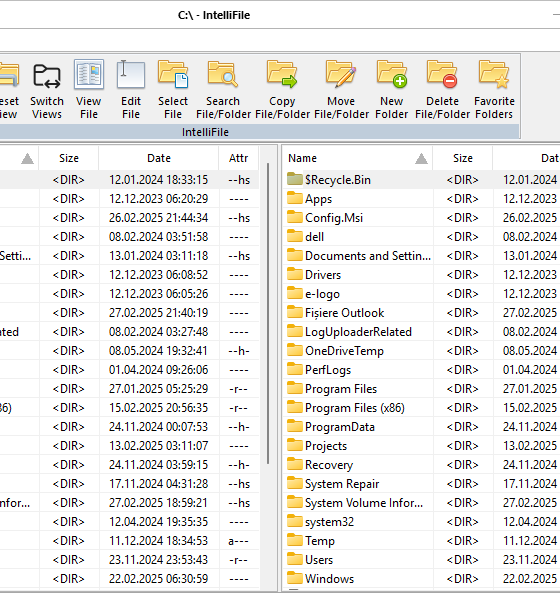Select the Users folder icon

point(295,559)
